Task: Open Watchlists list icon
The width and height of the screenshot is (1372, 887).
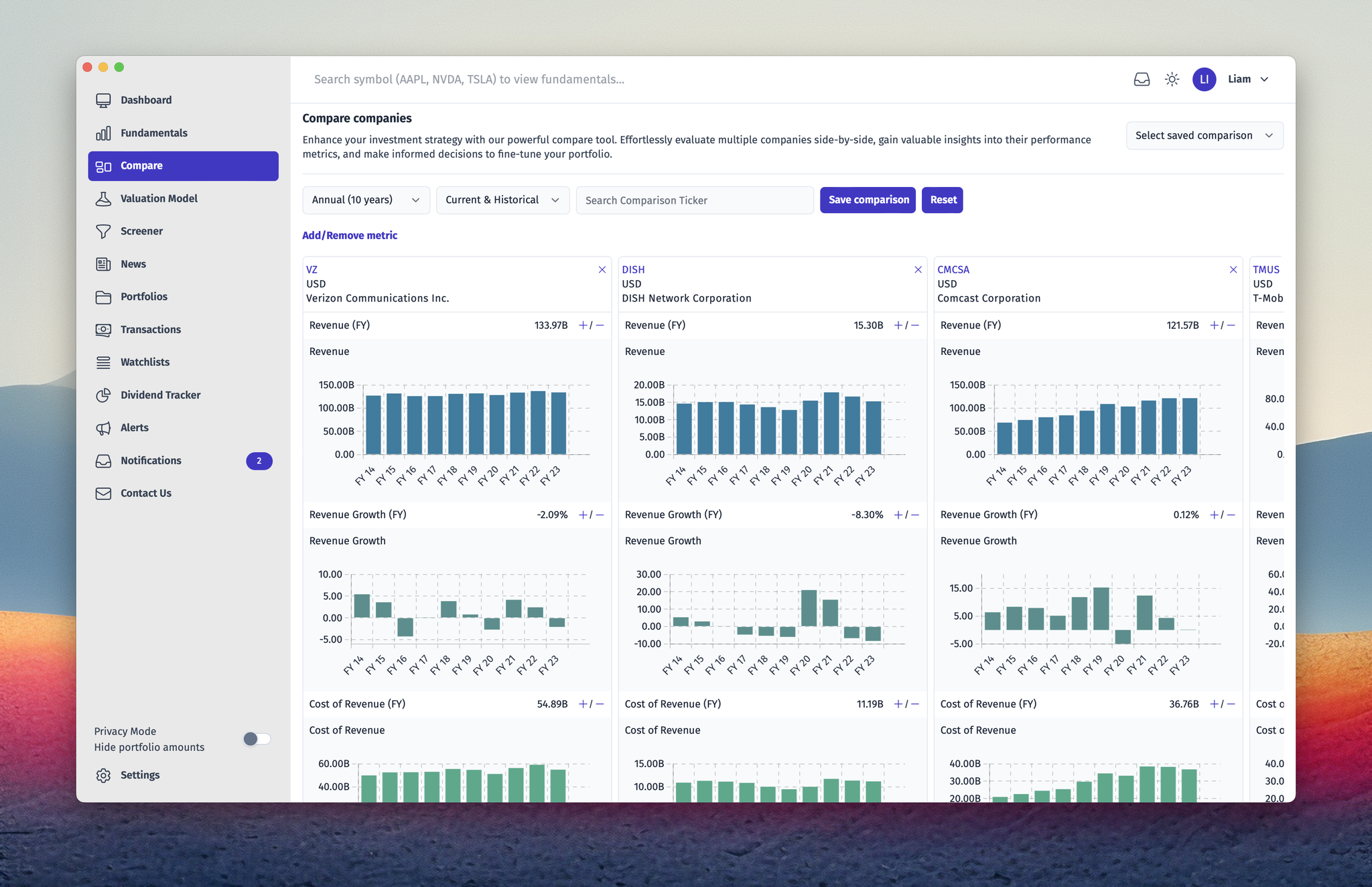Action: (103, 362)
